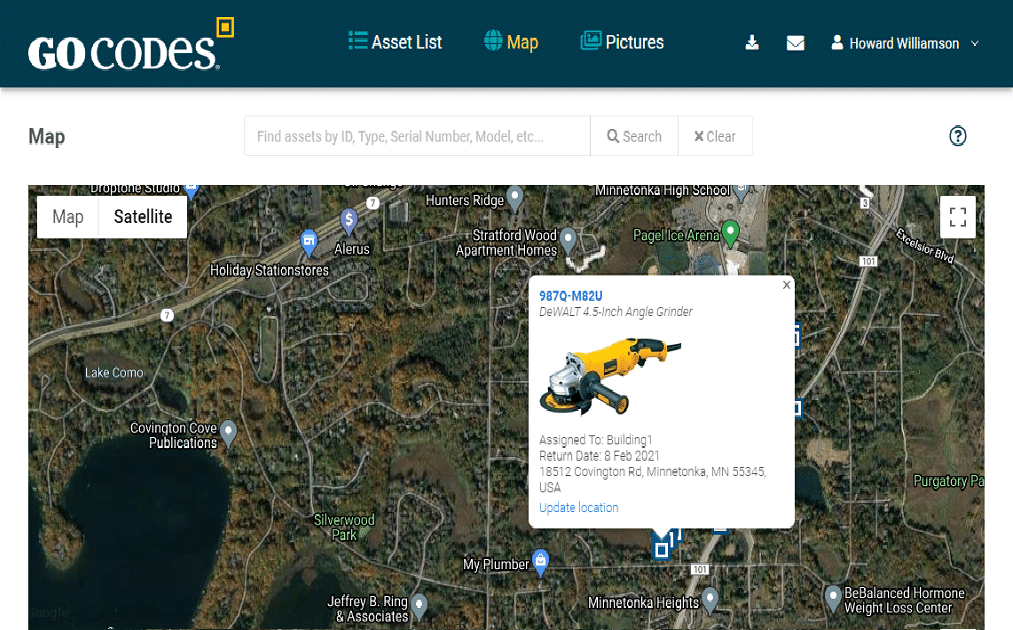Click the Covington Cove Publications pin

pos(228,434)
